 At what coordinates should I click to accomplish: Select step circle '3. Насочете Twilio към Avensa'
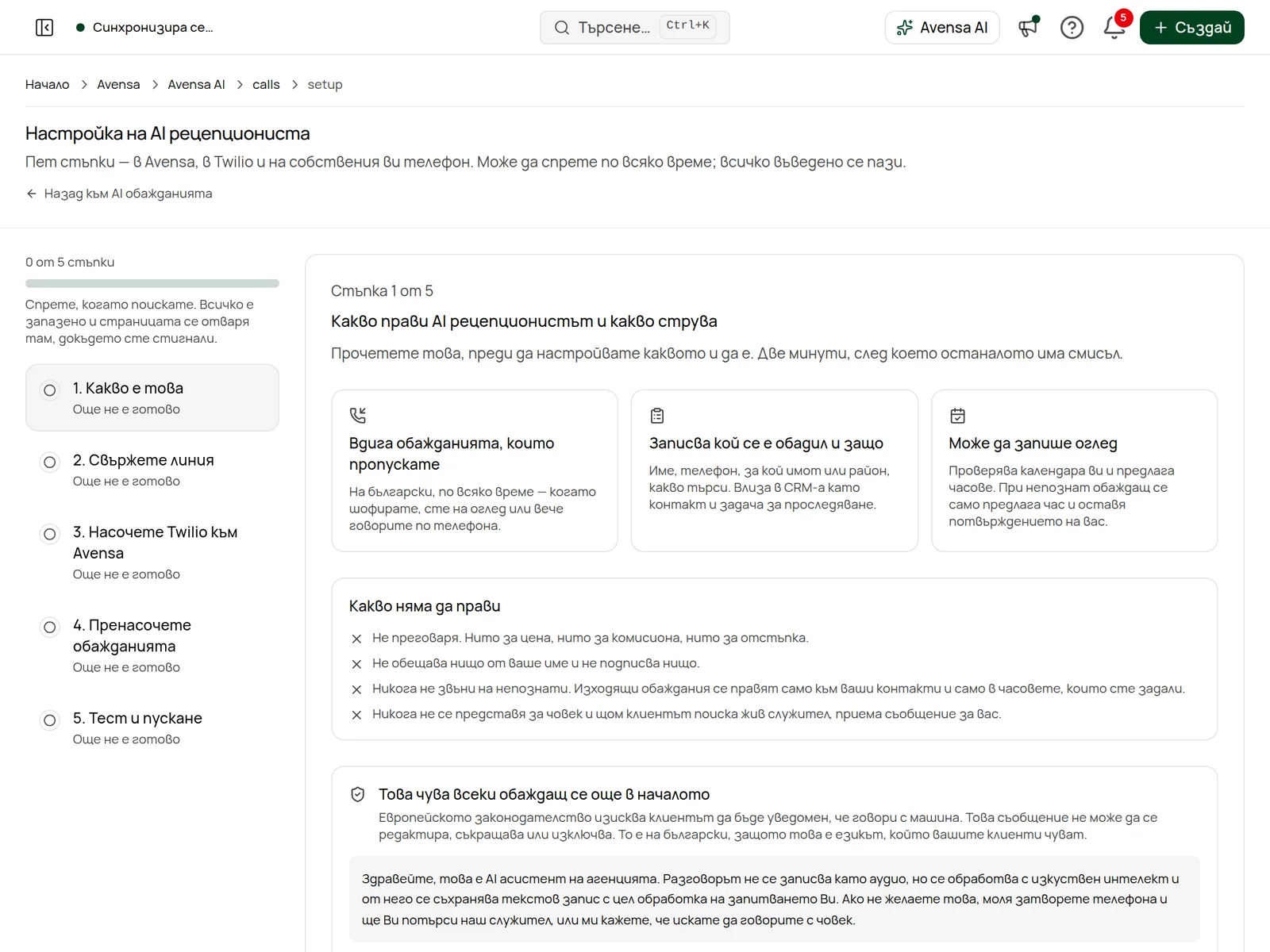click(50, 534)
